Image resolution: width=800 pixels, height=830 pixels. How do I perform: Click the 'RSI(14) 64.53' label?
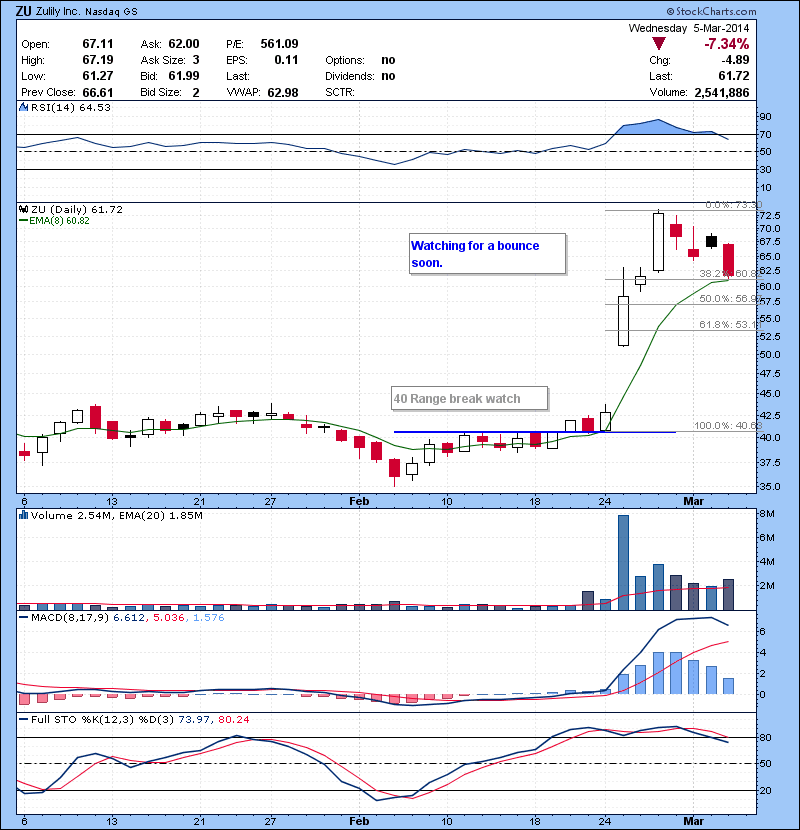click(x=71, y=107)
